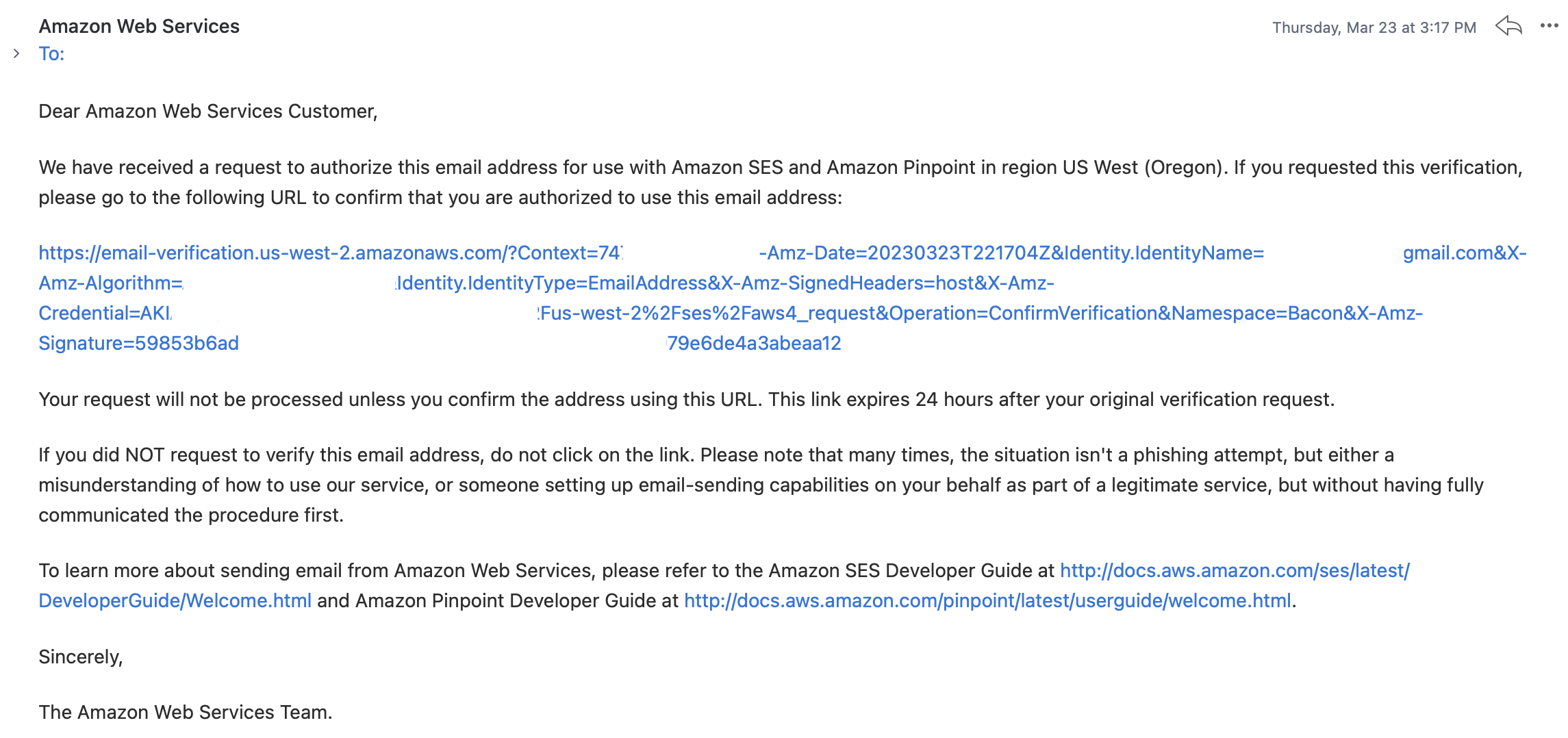The image size is (1568, 738).
Task: Open the Pinpoint userguide welcome.html link
Action: coord(987,600)
